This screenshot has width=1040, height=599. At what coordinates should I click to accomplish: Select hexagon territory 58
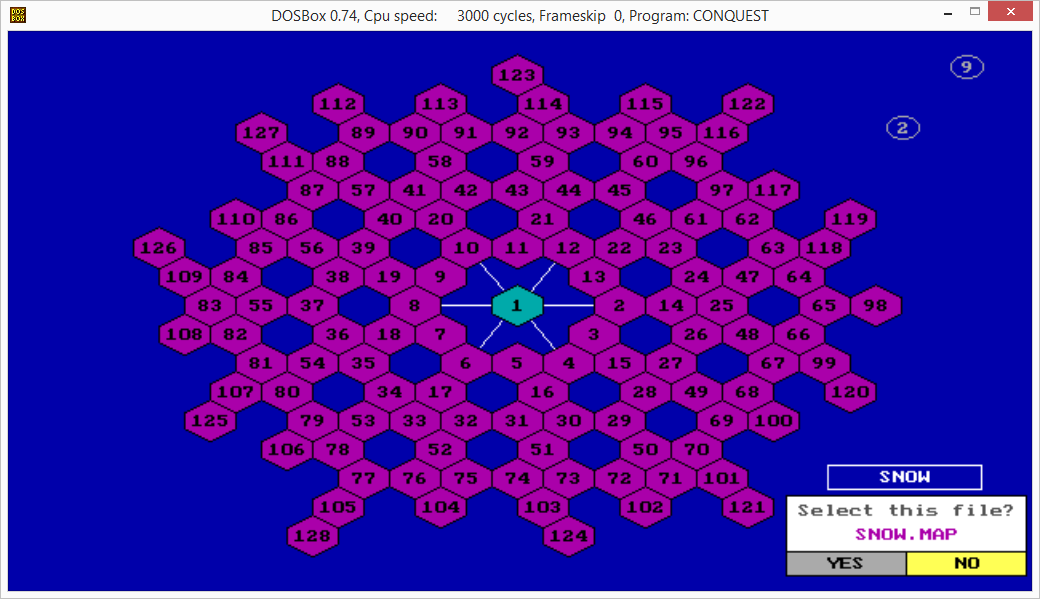(x=440, y=161)
